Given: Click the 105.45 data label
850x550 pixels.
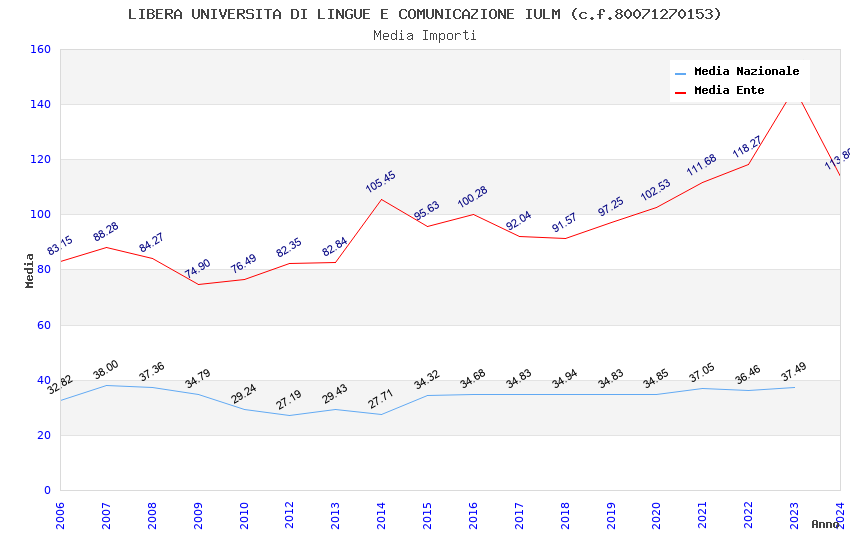Looking at the screenshot, I should pyautogui.click(x=381, y=182).
